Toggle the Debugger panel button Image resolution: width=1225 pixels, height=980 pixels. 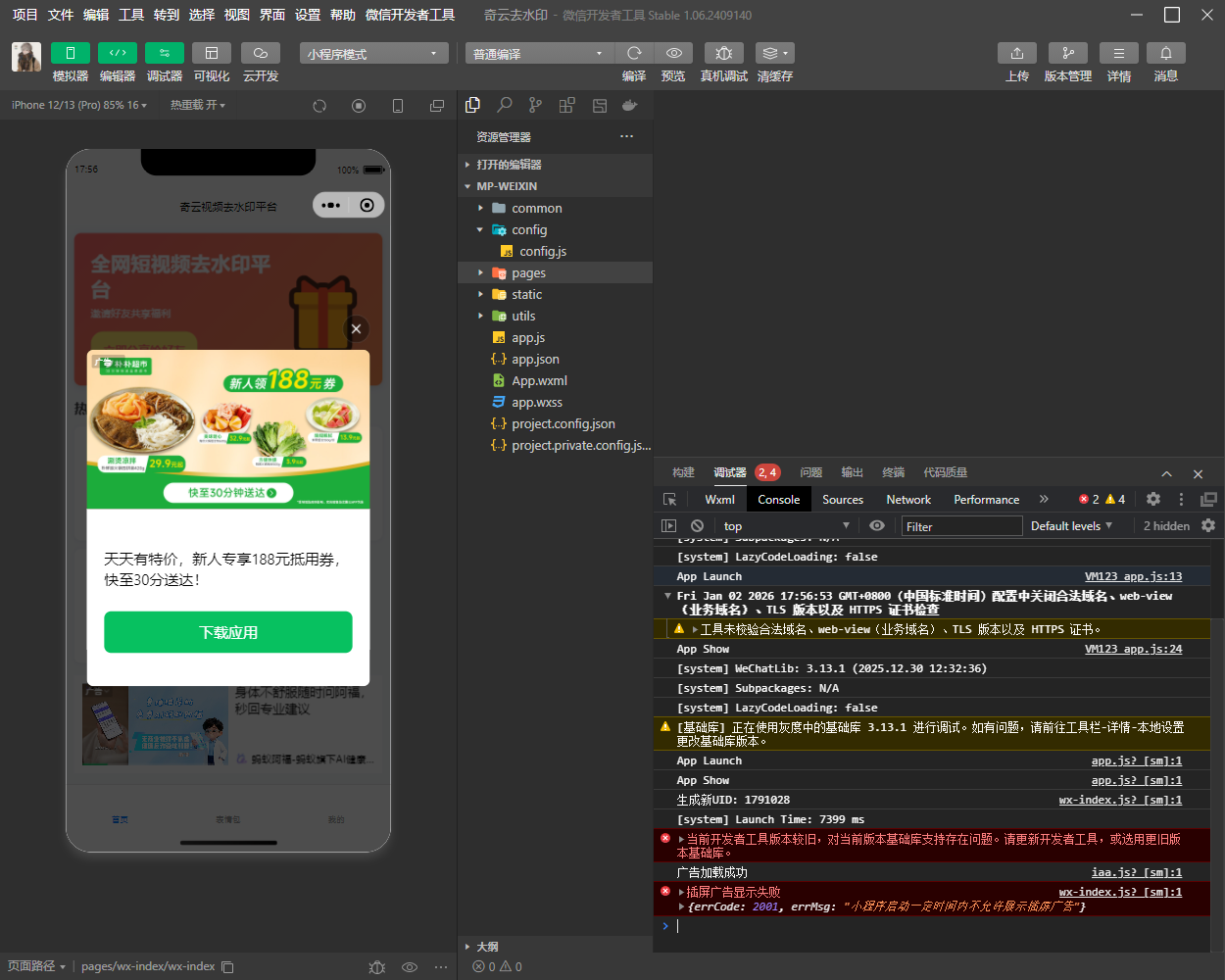click(164, 53)
